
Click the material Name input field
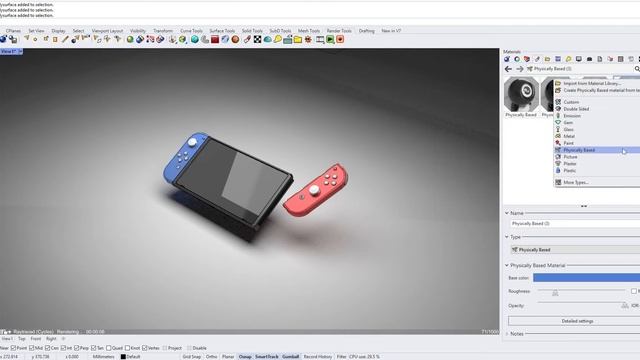575,224
